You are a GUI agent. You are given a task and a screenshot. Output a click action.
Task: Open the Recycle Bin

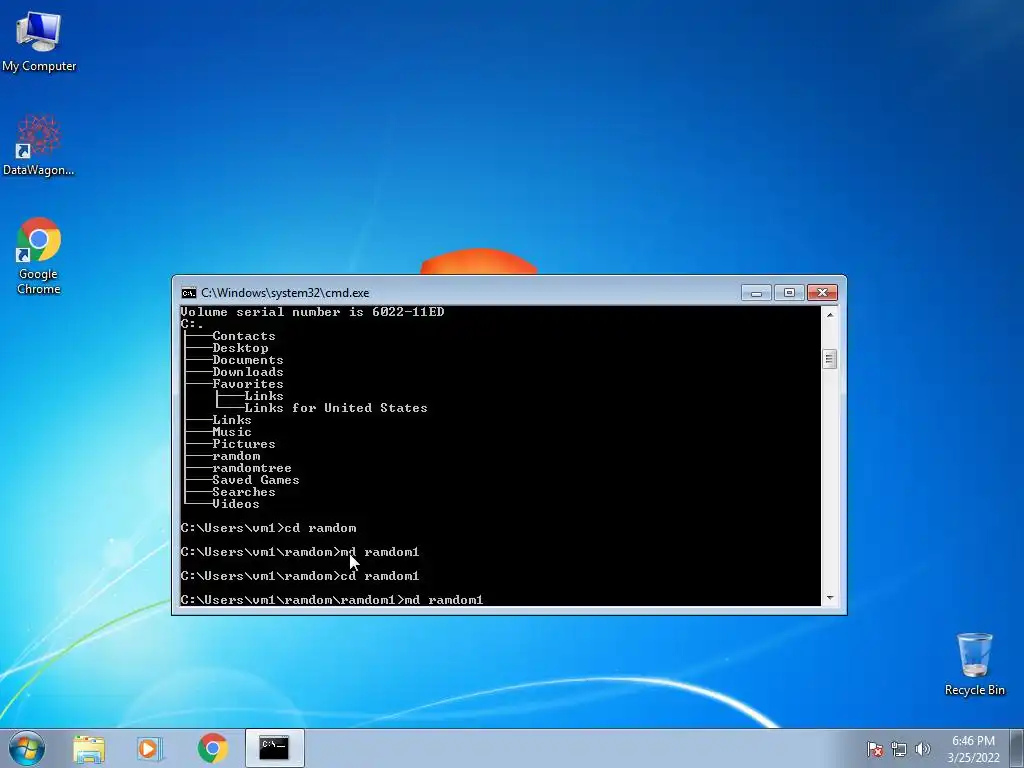[974, 664]
